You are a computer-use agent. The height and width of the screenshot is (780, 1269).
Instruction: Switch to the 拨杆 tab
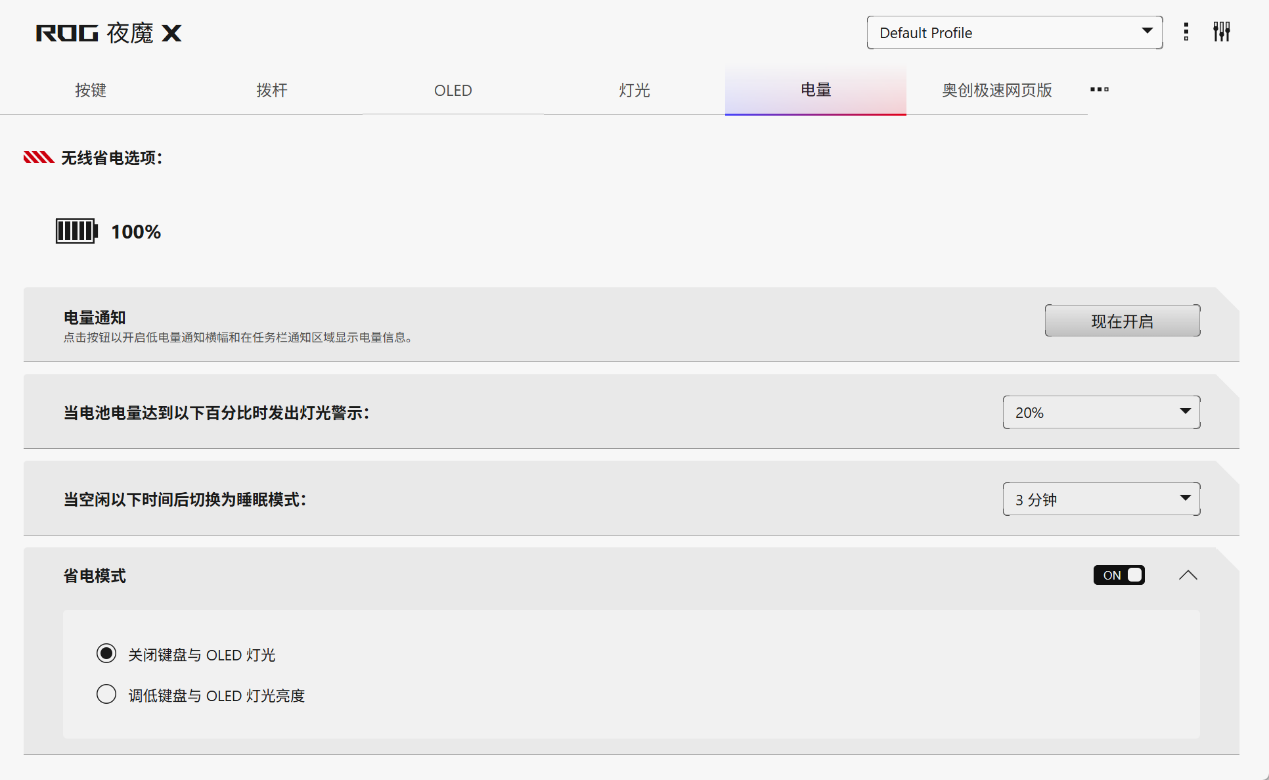click(272, 90)
